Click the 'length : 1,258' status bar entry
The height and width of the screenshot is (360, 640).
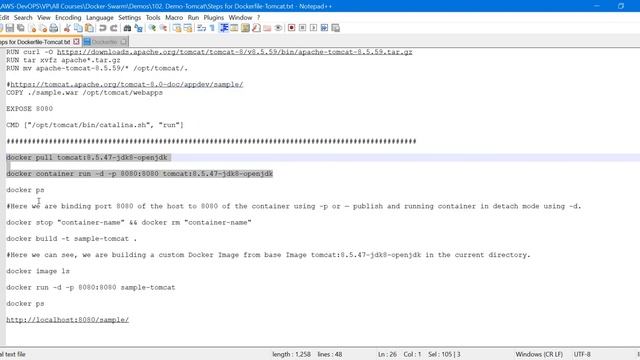291,354
